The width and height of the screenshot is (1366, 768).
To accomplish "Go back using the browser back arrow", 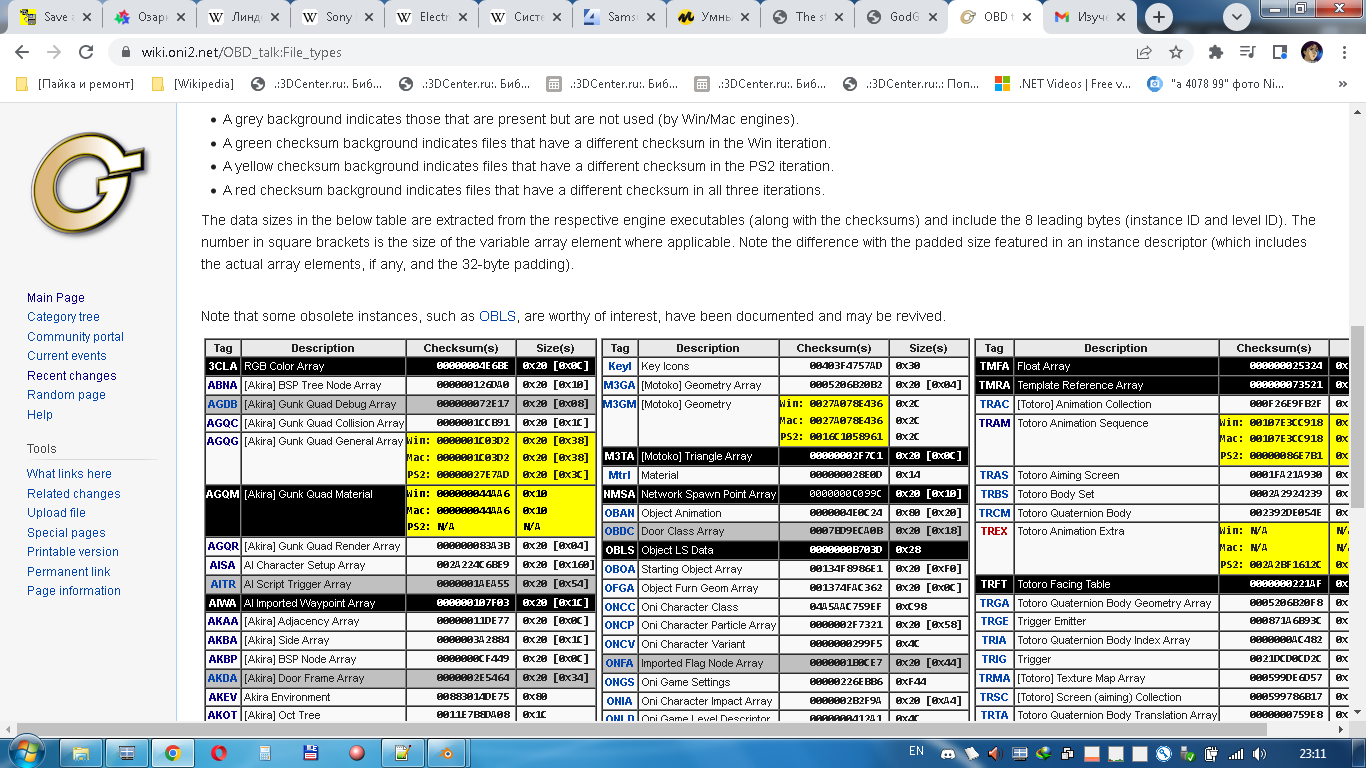I will pyautogui.click(x=22, y=52).
